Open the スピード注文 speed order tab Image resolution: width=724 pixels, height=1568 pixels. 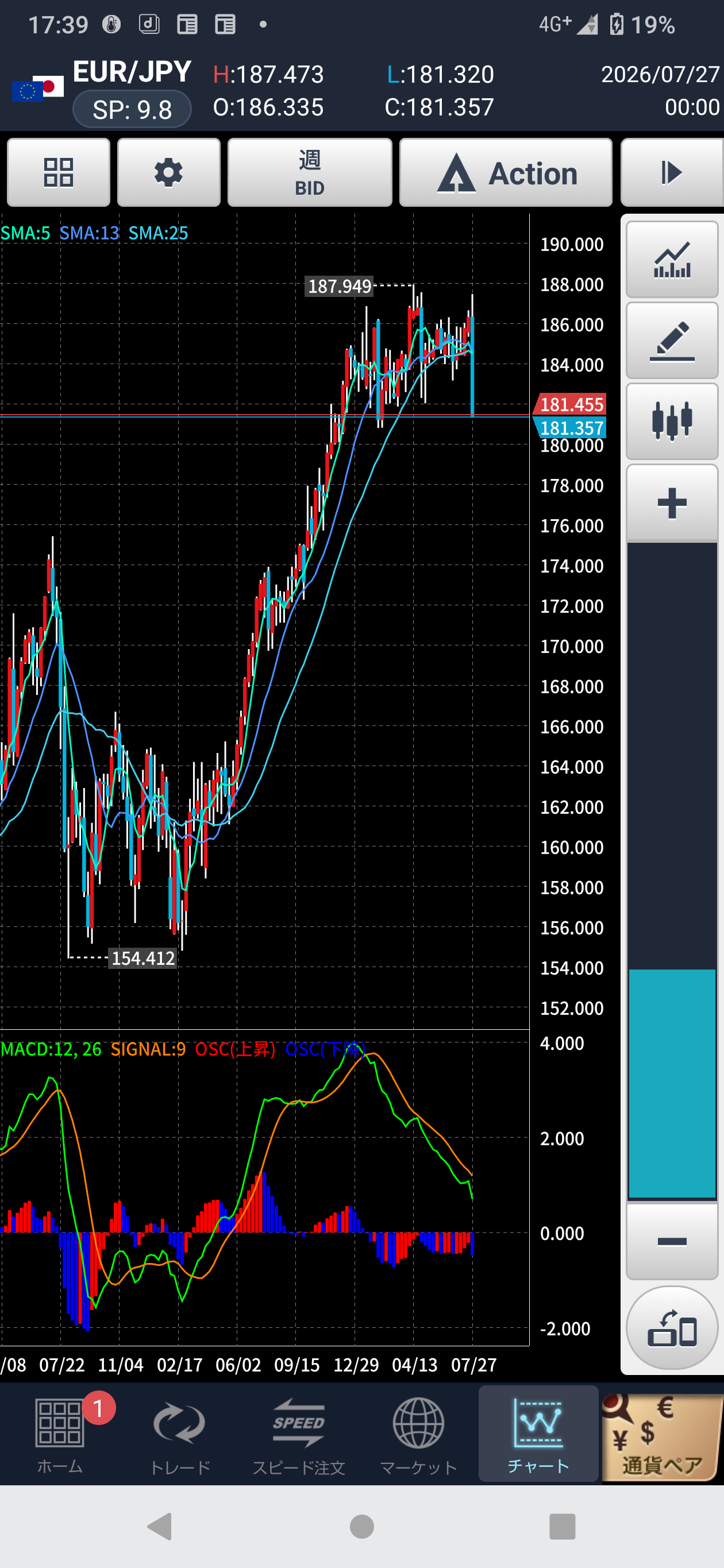299,1434
